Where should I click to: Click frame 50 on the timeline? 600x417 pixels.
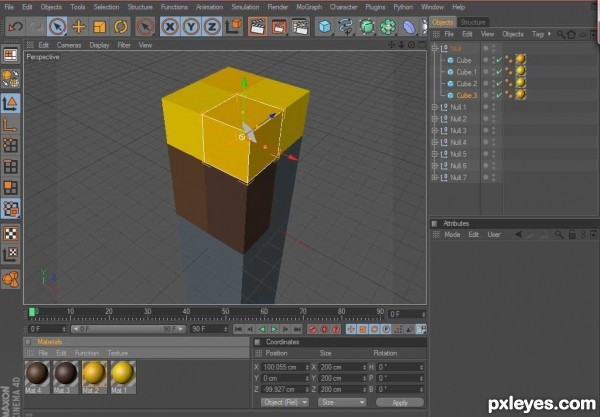point(225,314)
